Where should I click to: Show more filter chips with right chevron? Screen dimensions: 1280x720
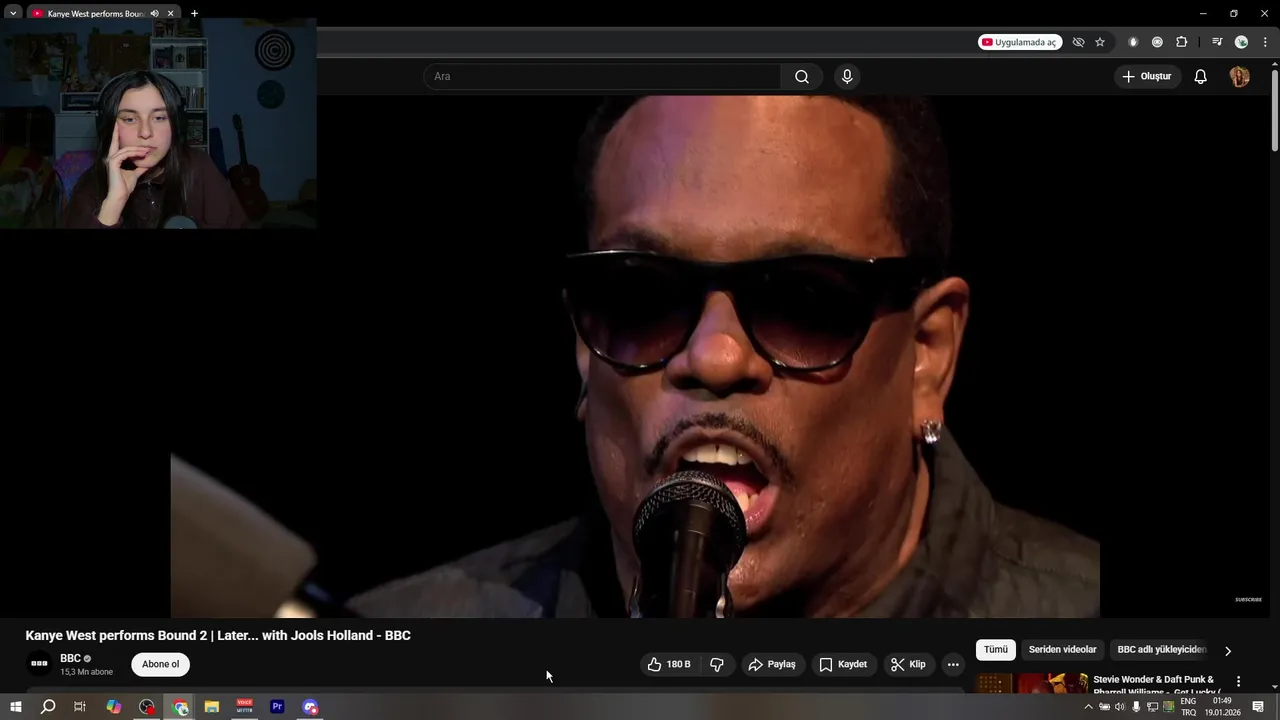[x=1228, y=651]
